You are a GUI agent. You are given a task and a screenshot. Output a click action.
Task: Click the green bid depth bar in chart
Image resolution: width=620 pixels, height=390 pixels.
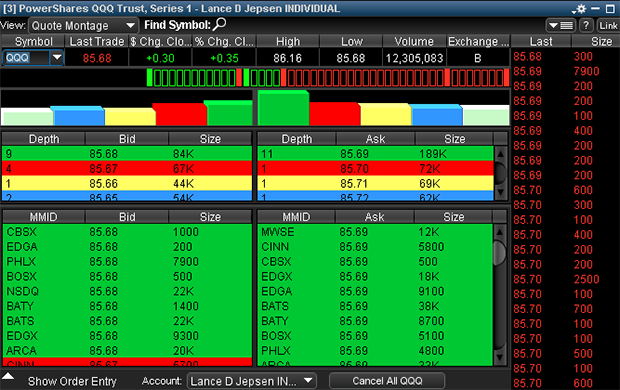pos(230,113)
